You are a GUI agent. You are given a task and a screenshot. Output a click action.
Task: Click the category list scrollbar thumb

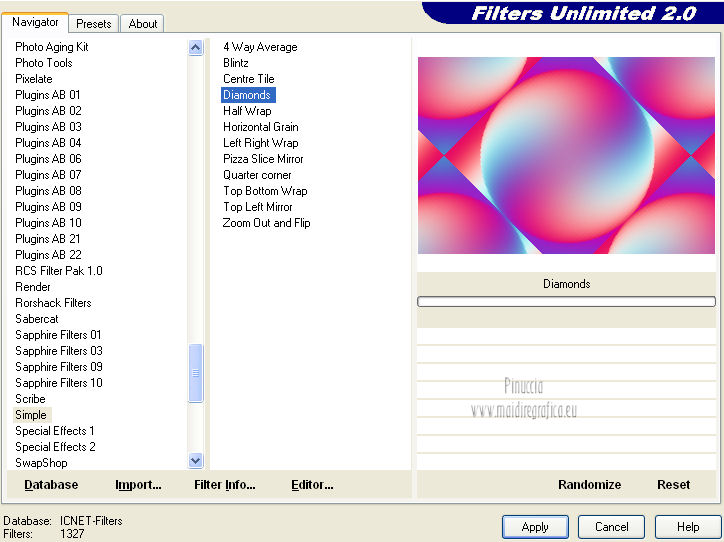tap(195, 373)
